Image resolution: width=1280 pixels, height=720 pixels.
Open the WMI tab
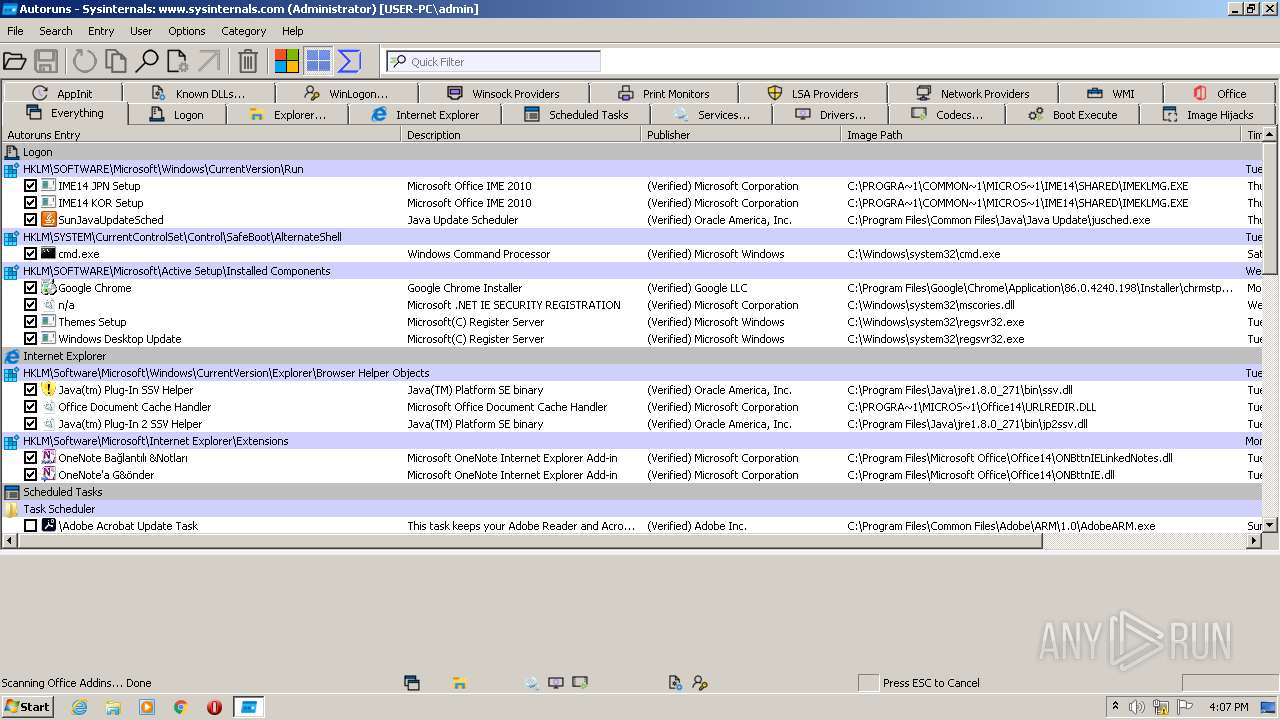pos(1110,94)
